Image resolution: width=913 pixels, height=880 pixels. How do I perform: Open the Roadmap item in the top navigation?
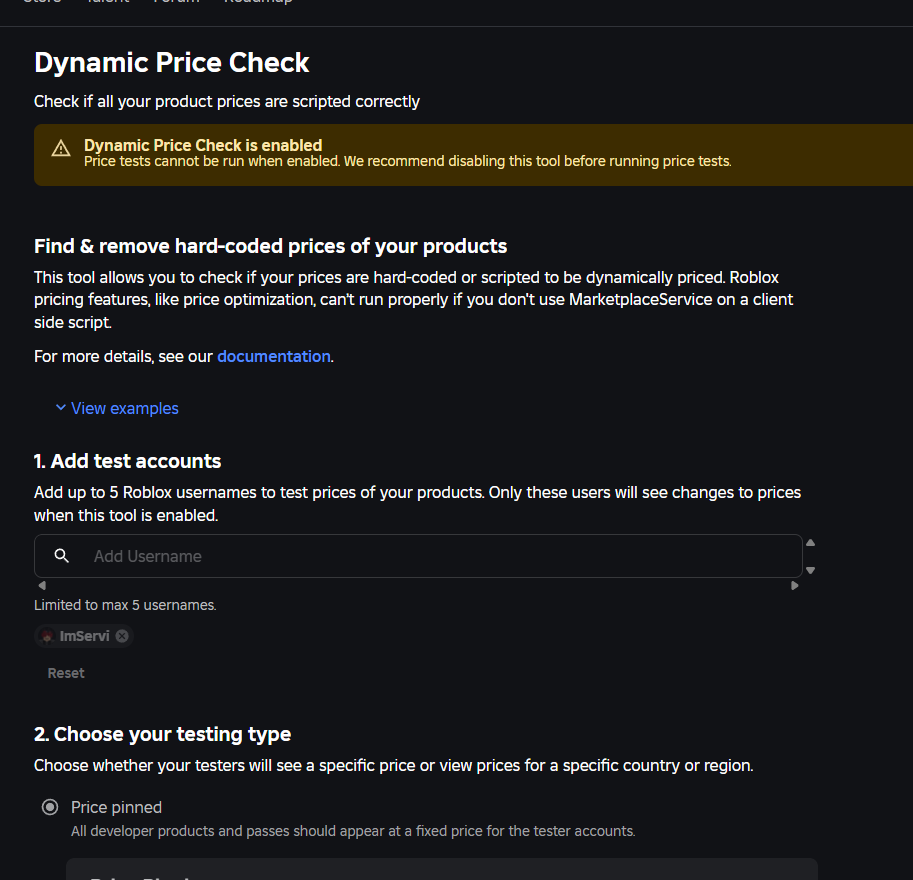258,3
